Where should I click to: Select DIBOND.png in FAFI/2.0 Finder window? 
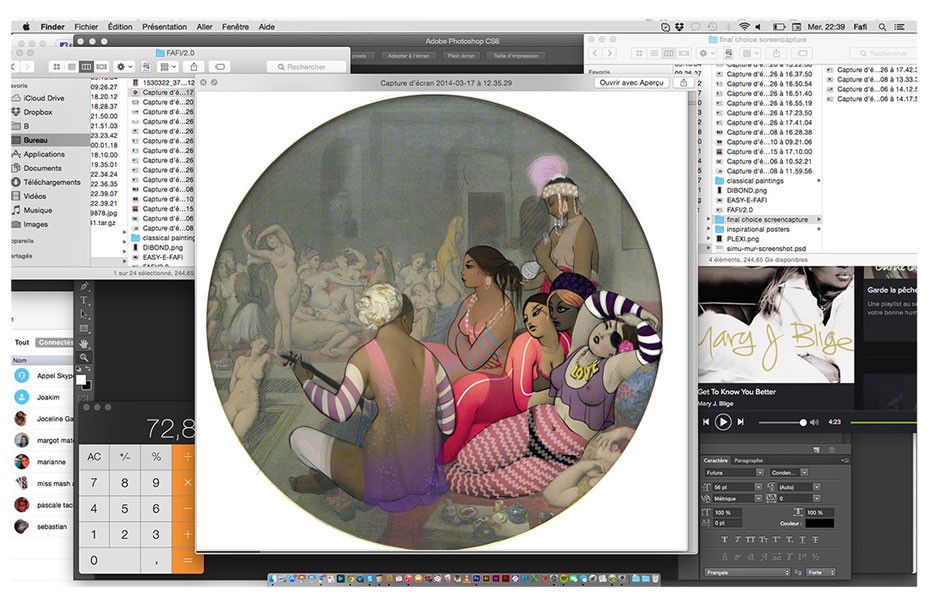pos(162,248)
